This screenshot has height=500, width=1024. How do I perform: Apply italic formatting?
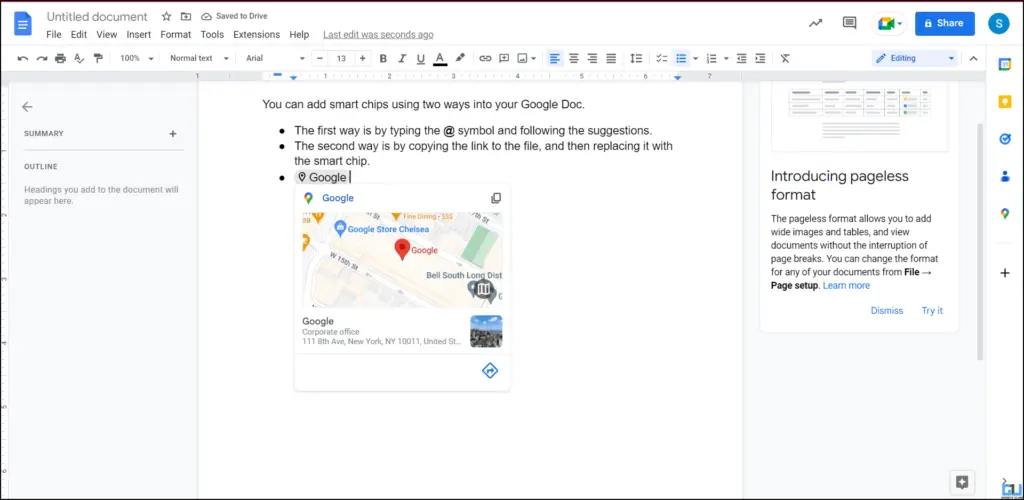coord(402,58)
